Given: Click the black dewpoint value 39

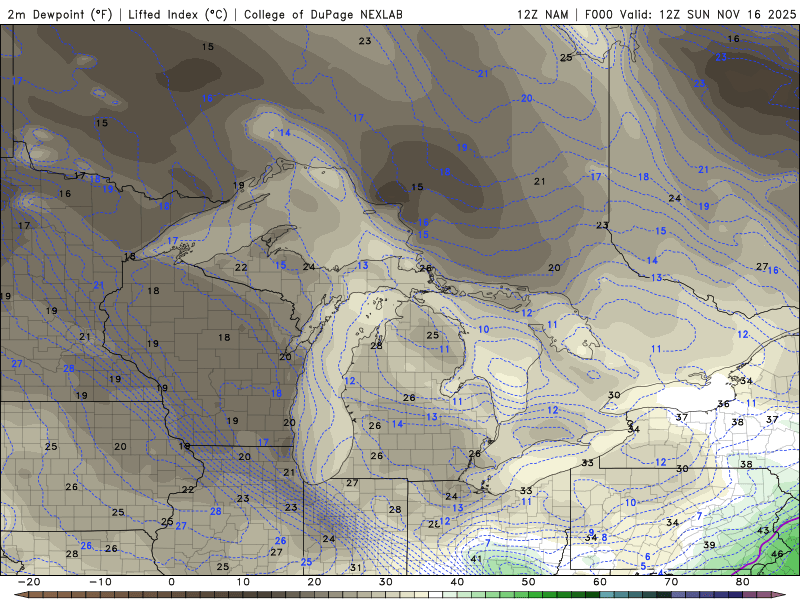Looking at the screenshot, I should coord(709,545).
